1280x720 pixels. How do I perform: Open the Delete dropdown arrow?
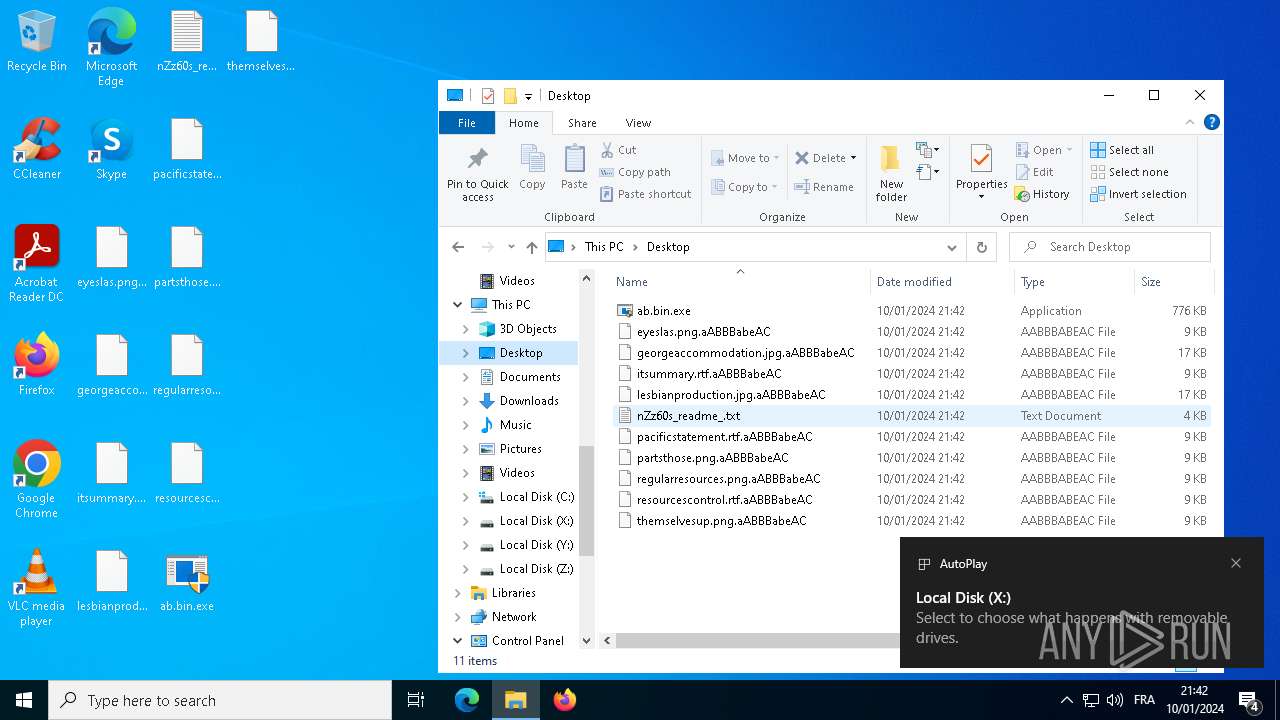pos(853,158)
